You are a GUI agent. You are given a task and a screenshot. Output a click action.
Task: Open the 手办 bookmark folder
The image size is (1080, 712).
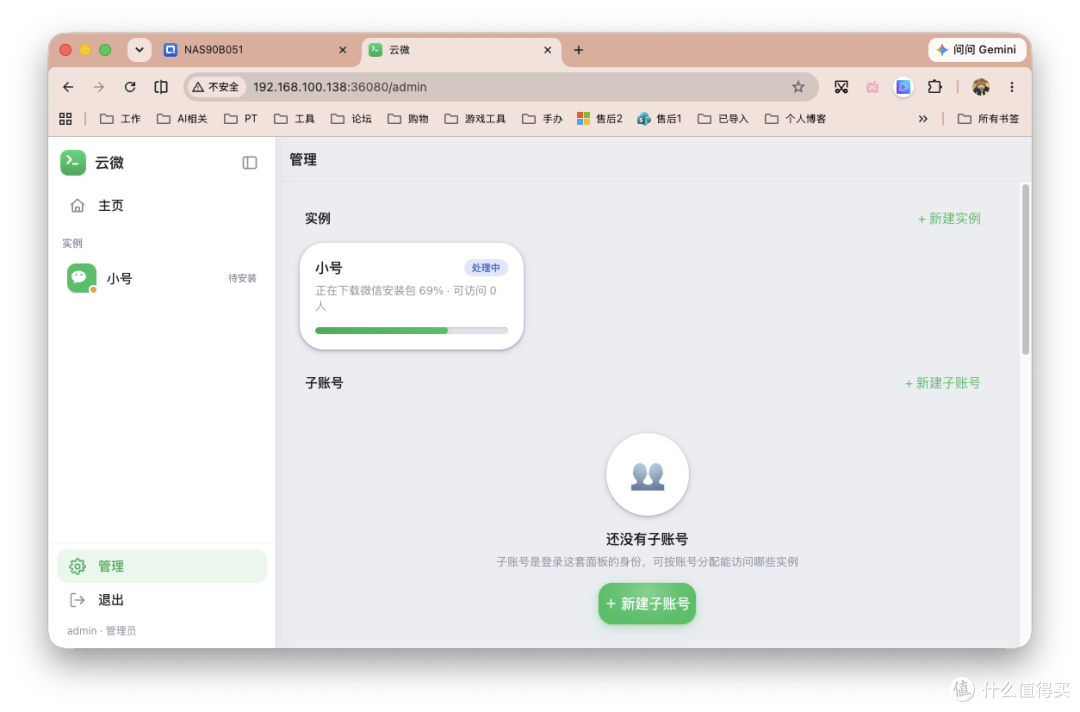(543, 118)
